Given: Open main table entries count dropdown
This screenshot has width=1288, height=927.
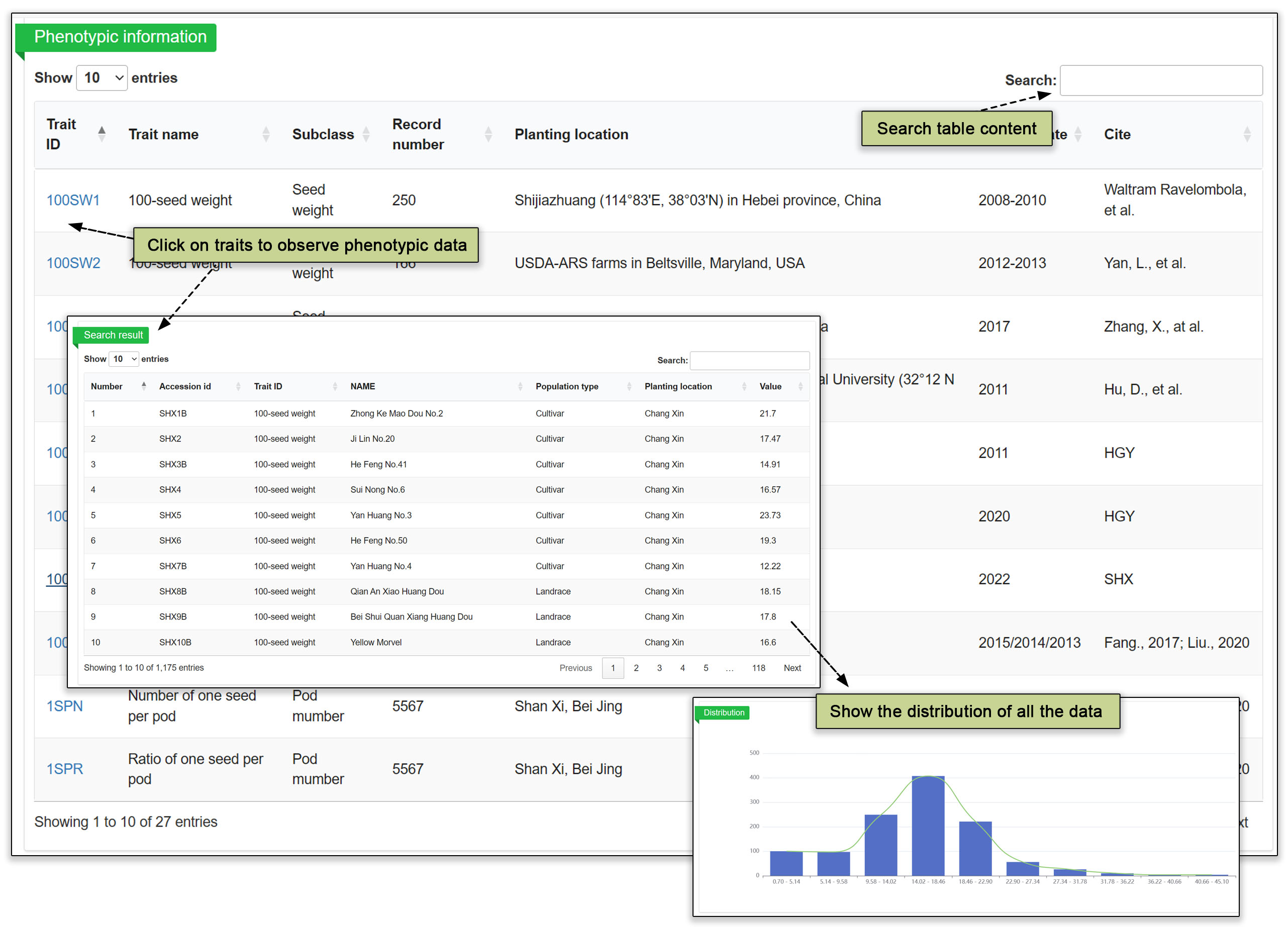Looking at the screenshot, I should click(102, 78).
